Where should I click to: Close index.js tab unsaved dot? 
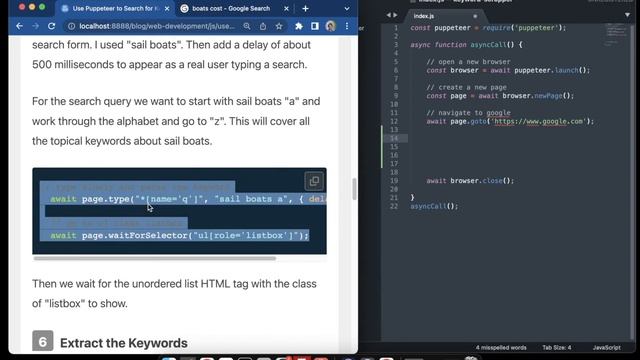475,16
